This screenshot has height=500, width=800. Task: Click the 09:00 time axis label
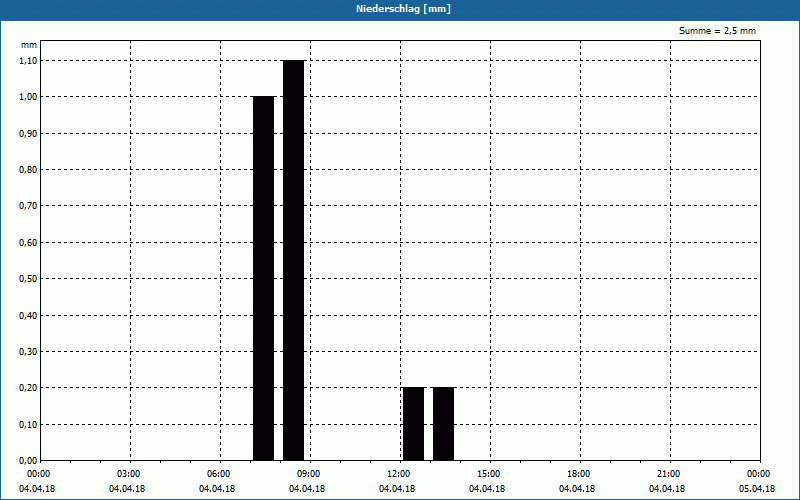pyautogui.click(x=310, y=474)
